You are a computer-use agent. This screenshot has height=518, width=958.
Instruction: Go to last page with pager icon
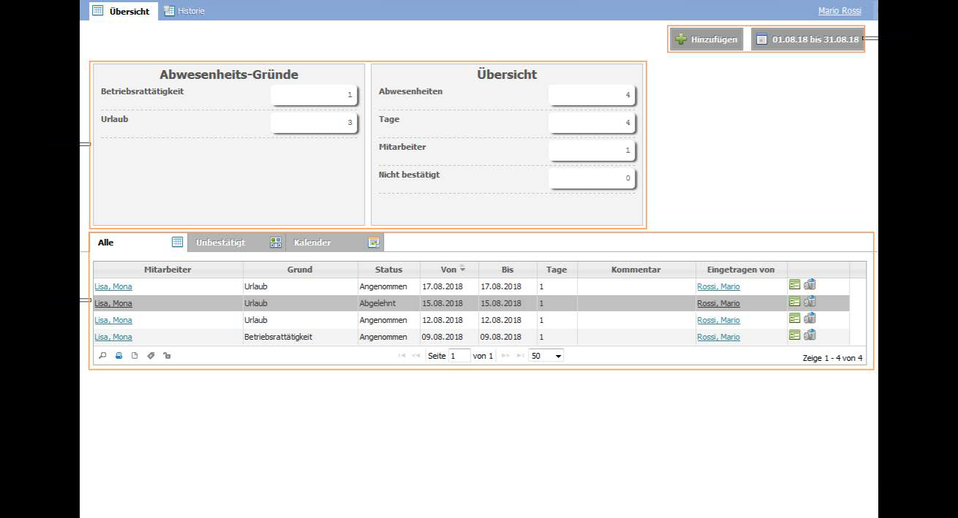(520, 356)
